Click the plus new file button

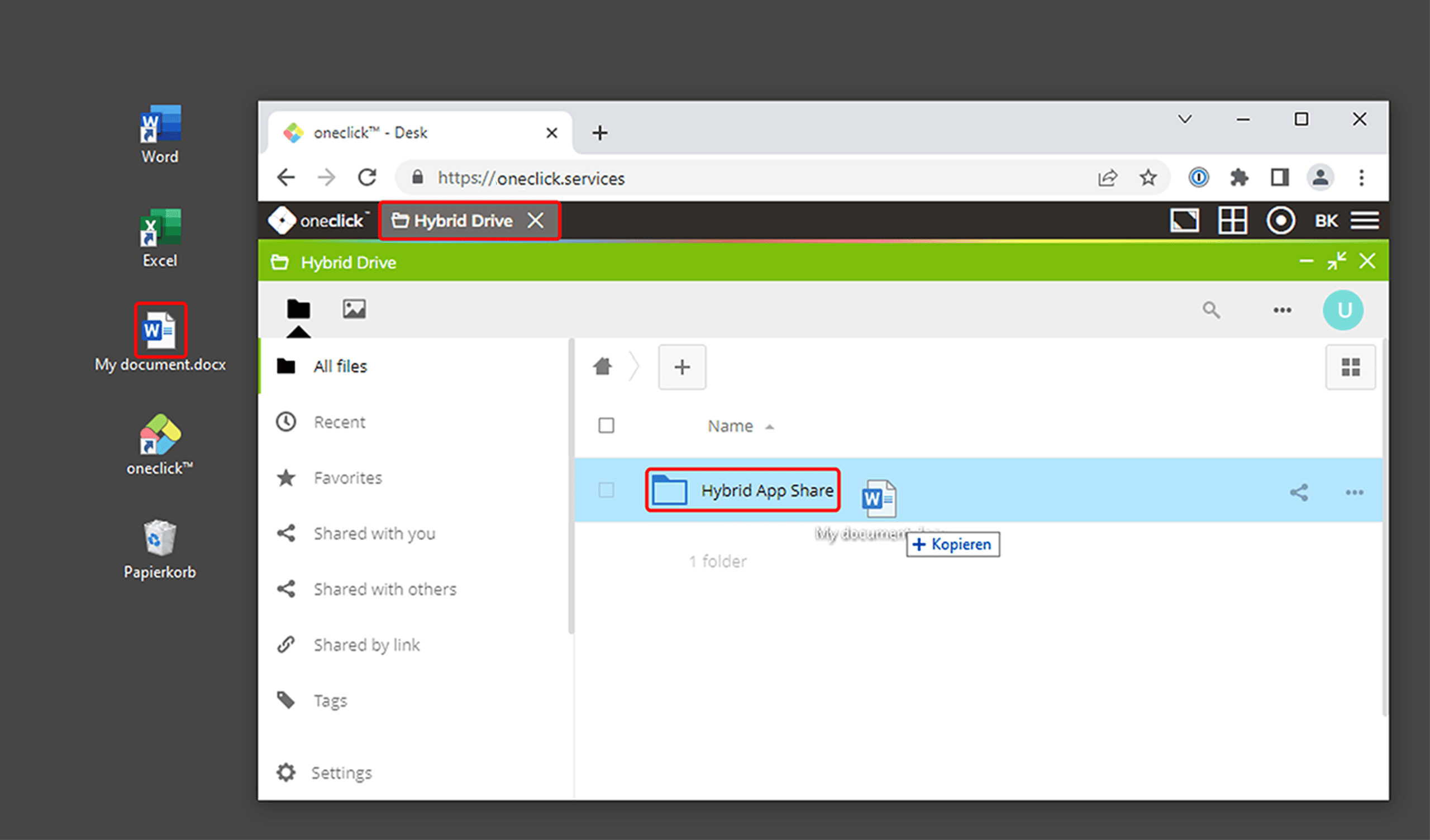[x=682, y=367]
